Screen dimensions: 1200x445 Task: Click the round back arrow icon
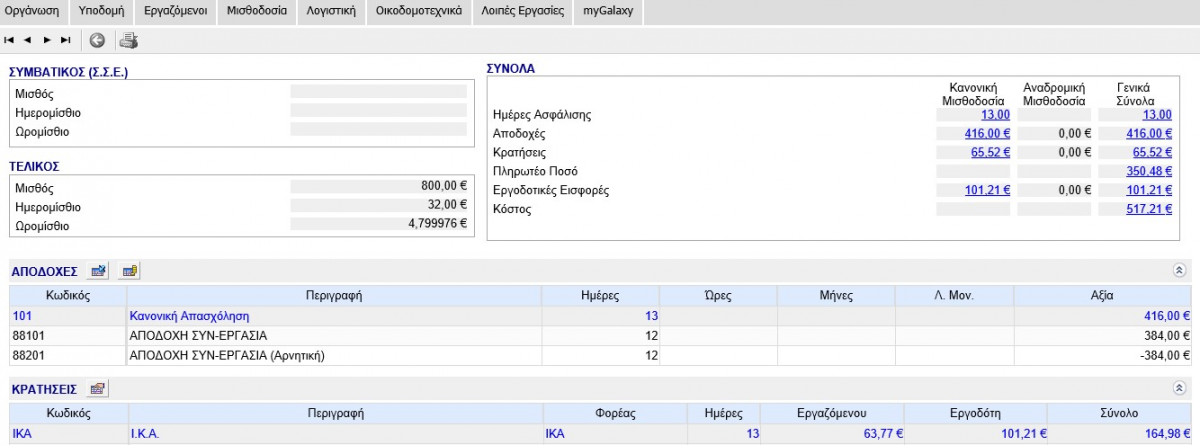click(x=97, y=41)
